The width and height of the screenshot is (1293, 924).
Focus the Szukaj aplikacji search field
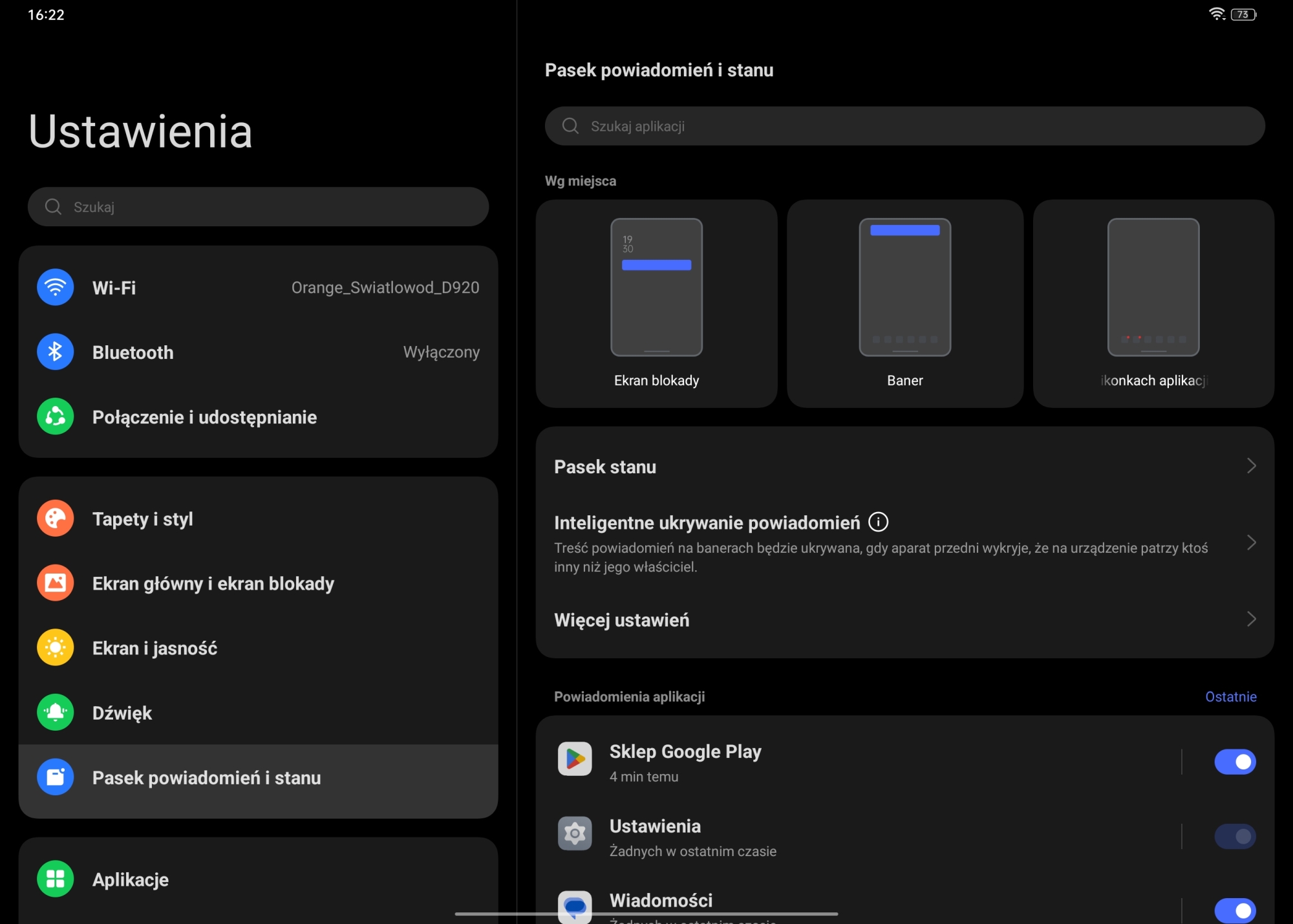(x=904, y=126)
